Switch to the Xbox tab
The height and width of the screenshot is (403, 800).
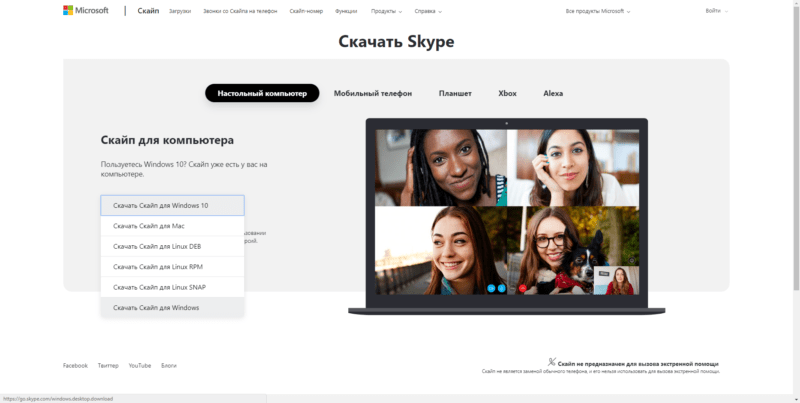click(x=507, y=93)
